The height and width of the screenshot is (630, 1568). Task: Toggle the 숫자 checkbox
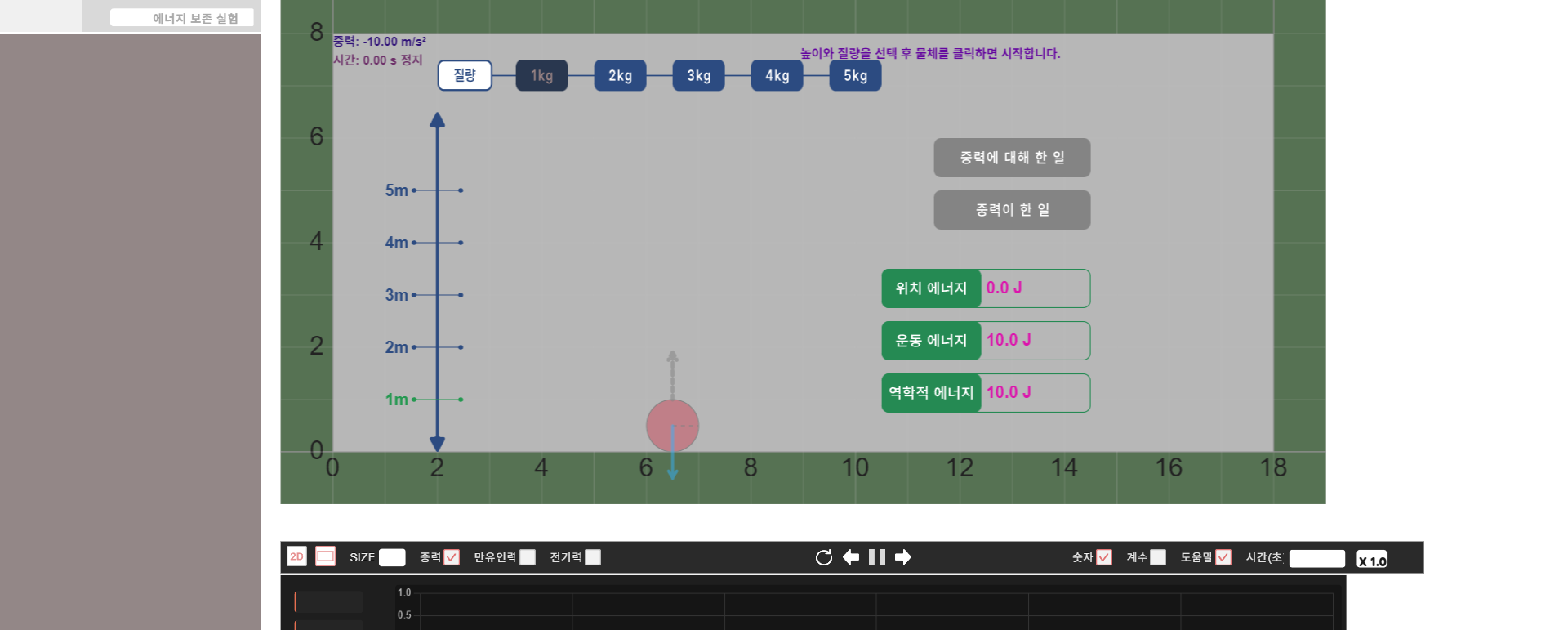click(1104, 557)
